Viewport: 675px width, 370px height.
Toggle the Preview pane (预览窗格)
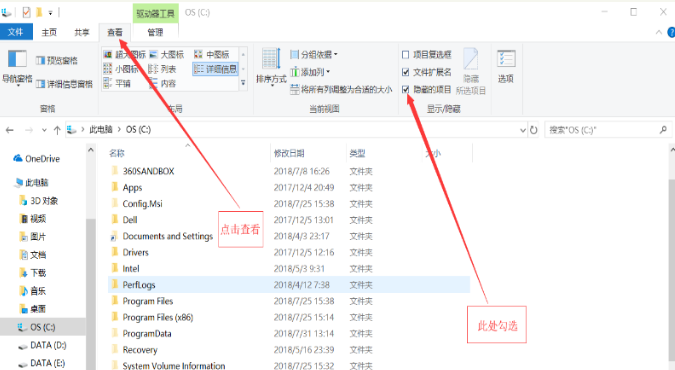57,61
